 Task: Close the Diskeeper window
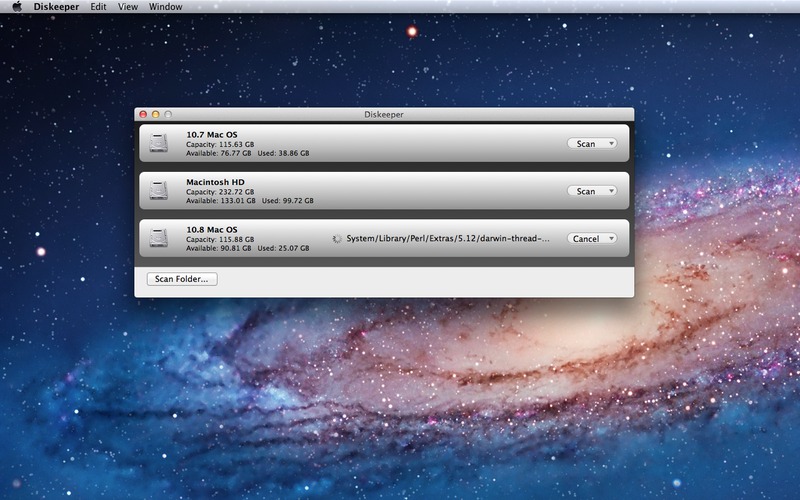pyautogui.click(x=143, y=115)
